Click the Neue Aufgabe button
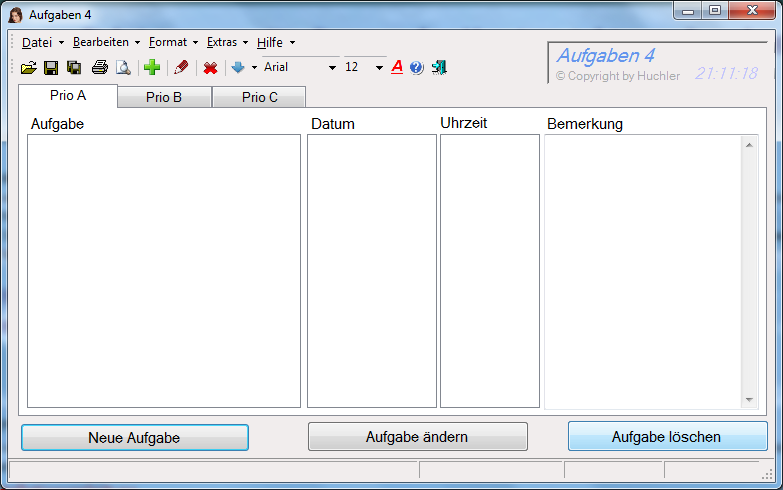Viewport: 783px width, 490px height. pyautogui.click(x=135, y=438)
